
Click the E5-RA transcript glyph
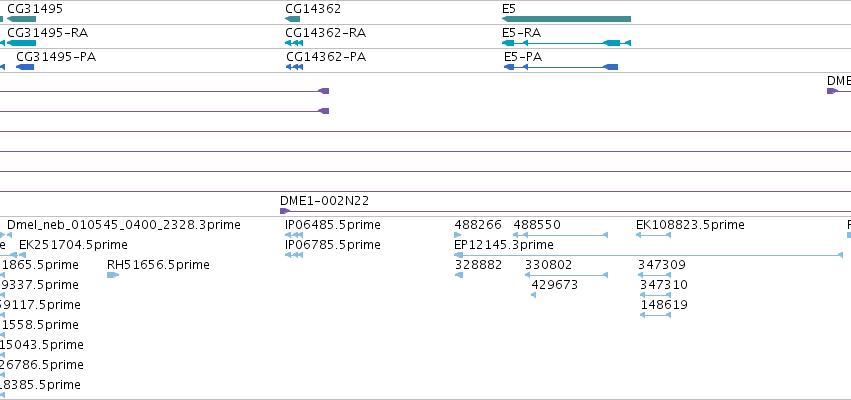[x=566, y=43]
